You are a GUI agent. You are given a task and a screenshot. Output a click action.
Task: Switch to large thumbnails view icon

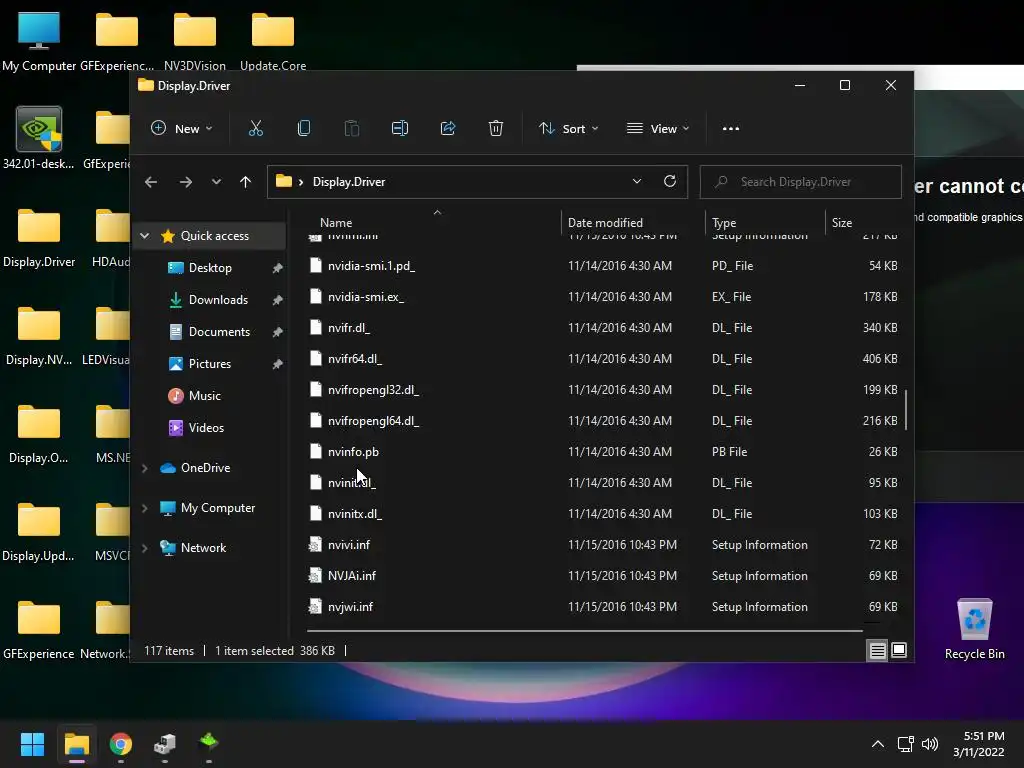(899, 650)
